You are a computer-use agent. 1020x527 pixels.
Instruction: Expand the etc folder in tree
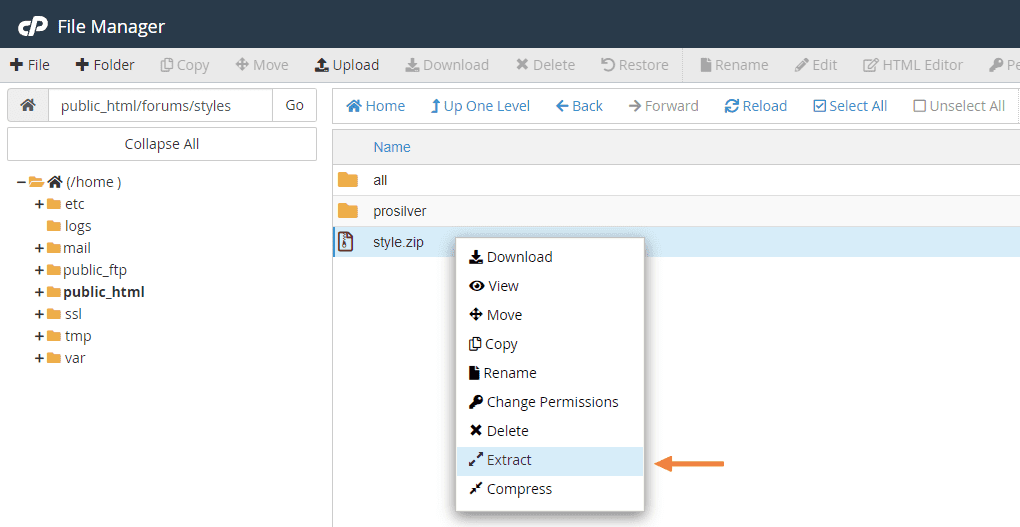click(40, 204)
